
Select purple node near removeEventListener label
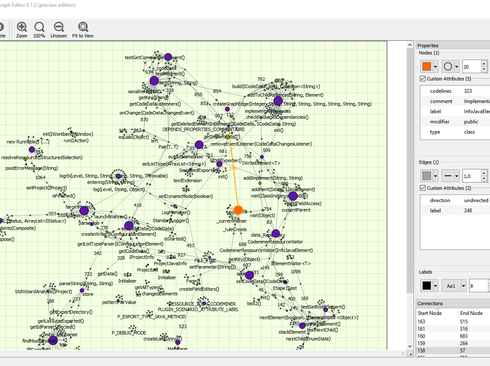pyautogui.click(x=199, y=145)
